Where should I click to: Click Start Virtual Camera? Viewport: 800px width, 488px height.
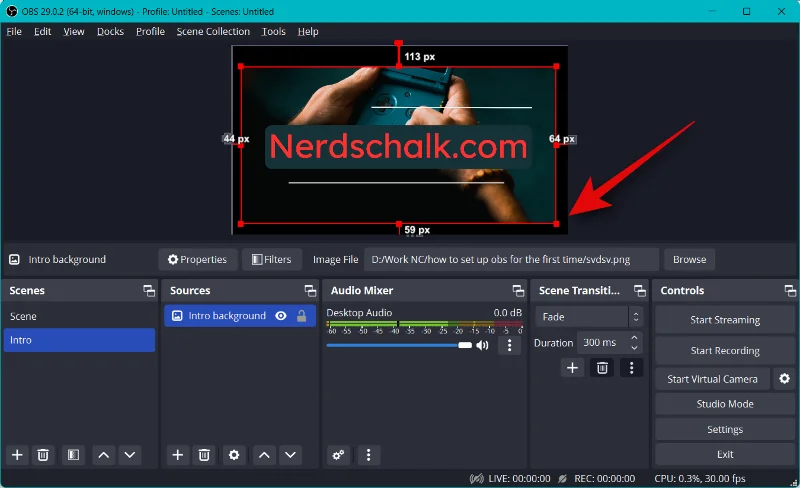[712, 379]
